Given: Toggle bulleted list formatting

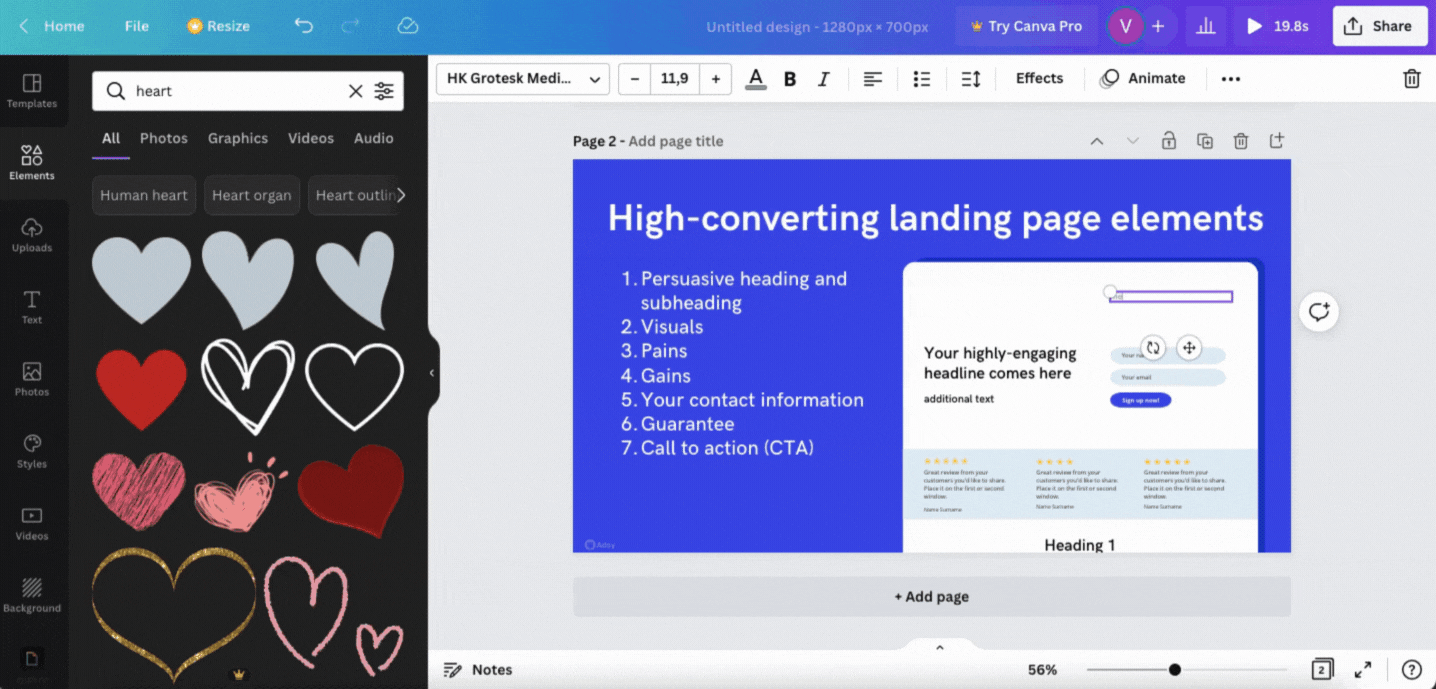Looking at the screenshot, I should [922, 79].
